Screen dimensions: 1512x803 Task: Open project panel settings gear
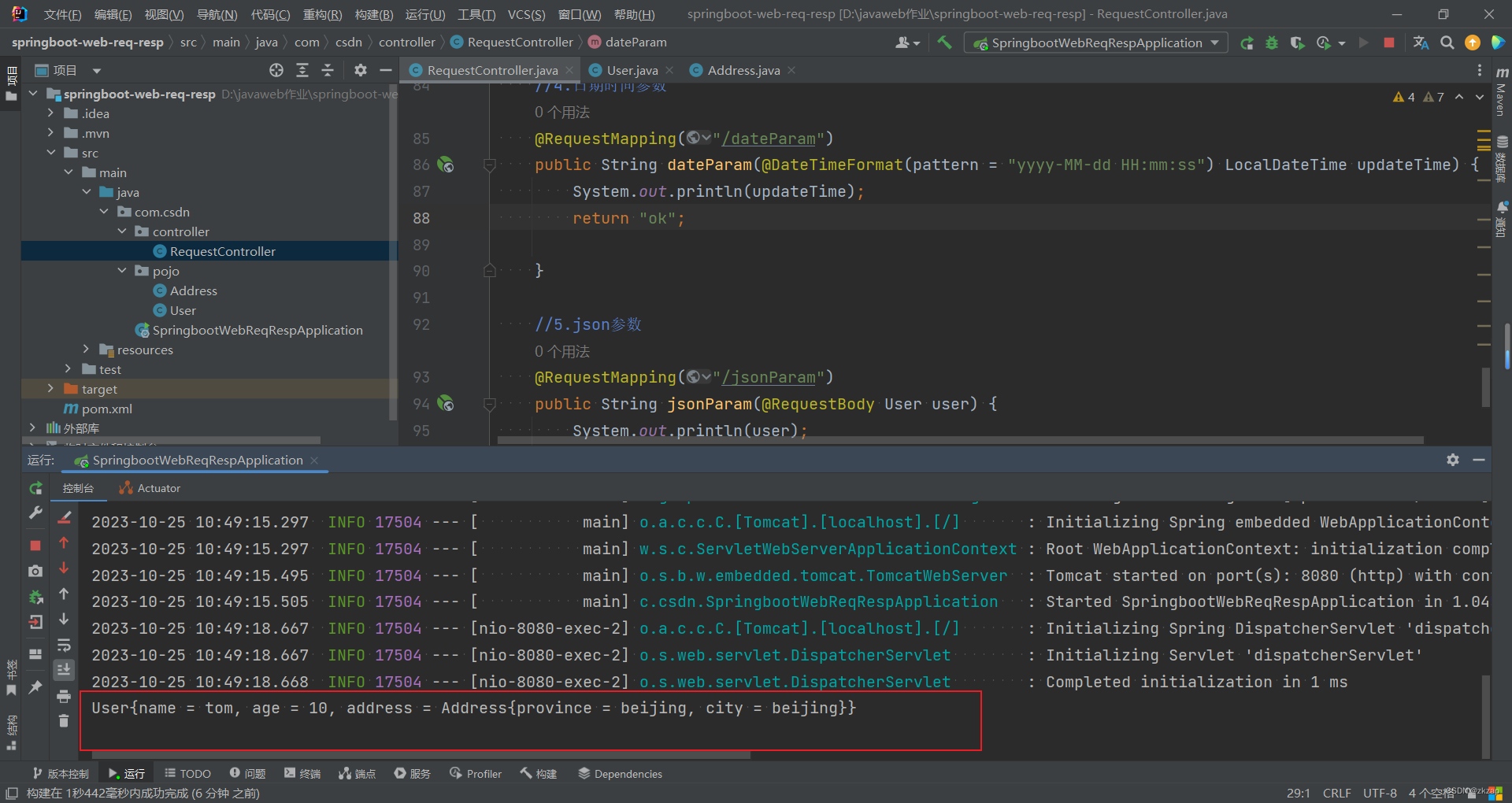361,70
